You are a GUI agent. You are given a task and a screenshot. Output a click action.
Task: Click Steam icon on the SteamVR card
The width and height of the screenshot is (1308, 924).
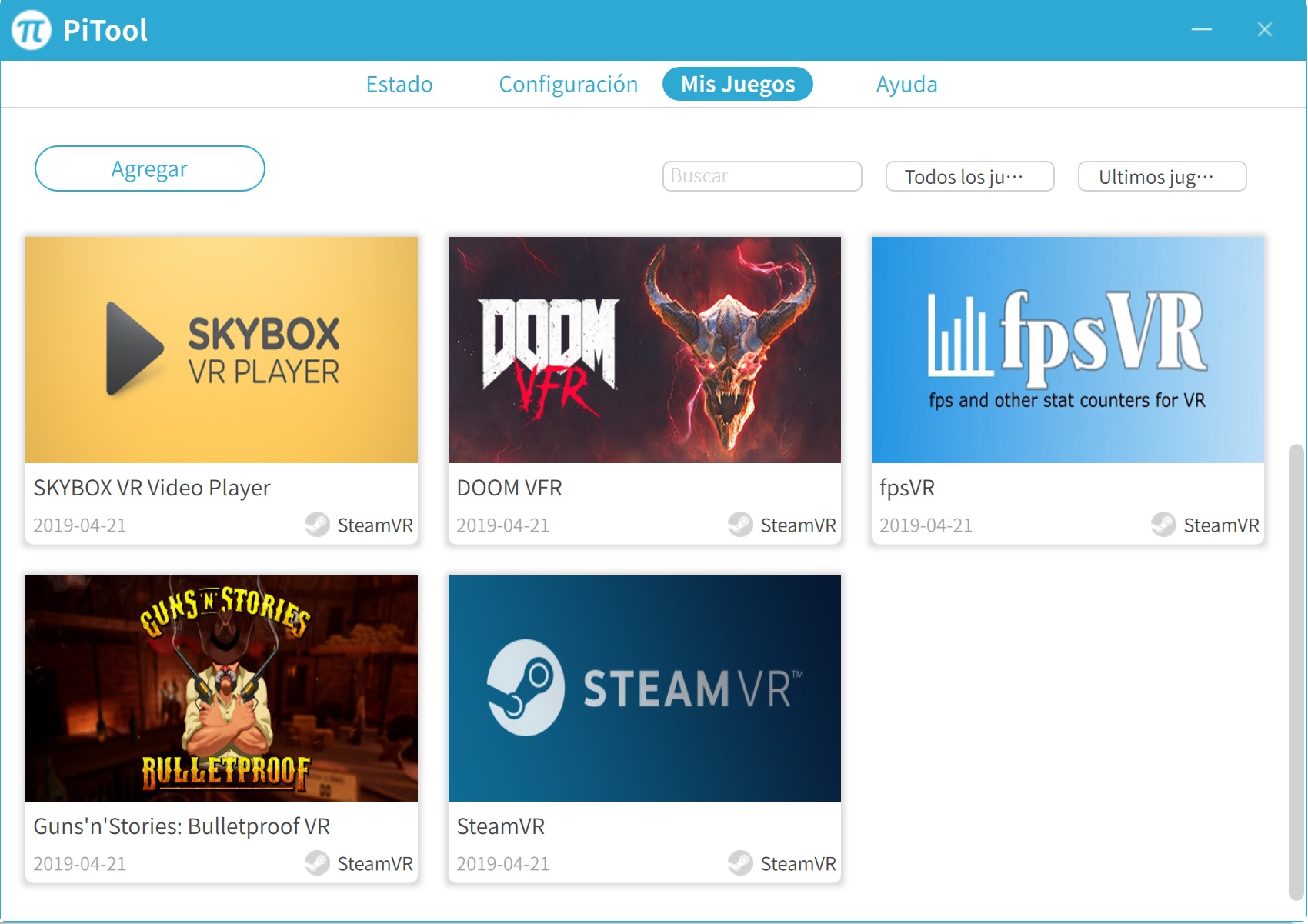(x=740, y=863)
